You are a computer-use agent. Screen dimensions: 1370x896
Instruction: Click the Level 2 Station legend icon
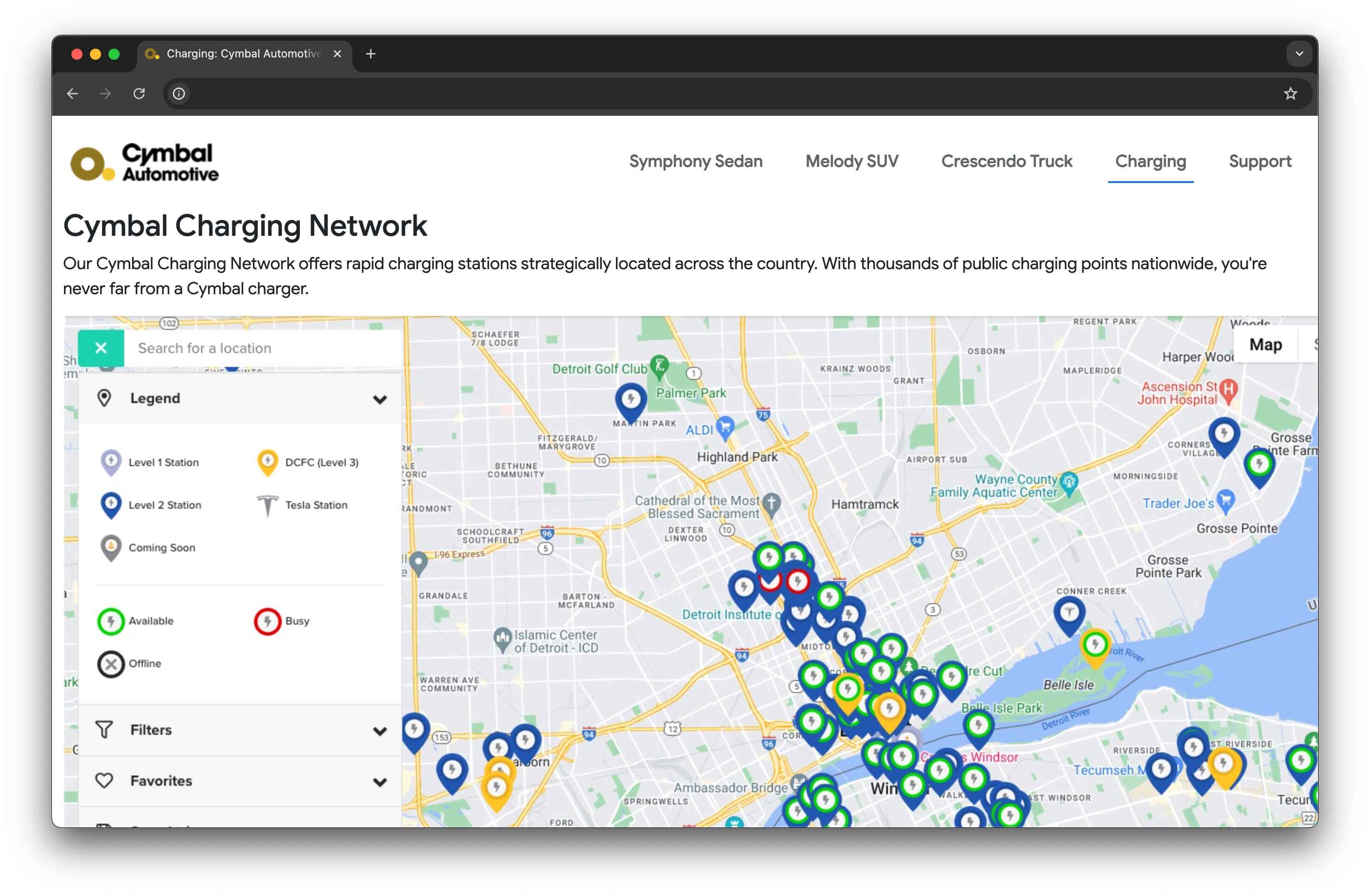point(110,506)
